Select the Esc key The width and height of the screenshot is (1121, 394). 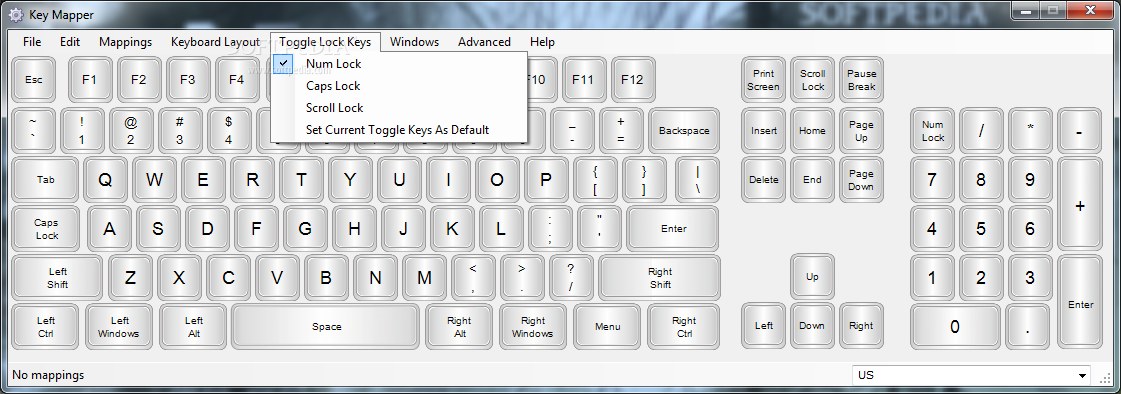click(x=34, y=79)
